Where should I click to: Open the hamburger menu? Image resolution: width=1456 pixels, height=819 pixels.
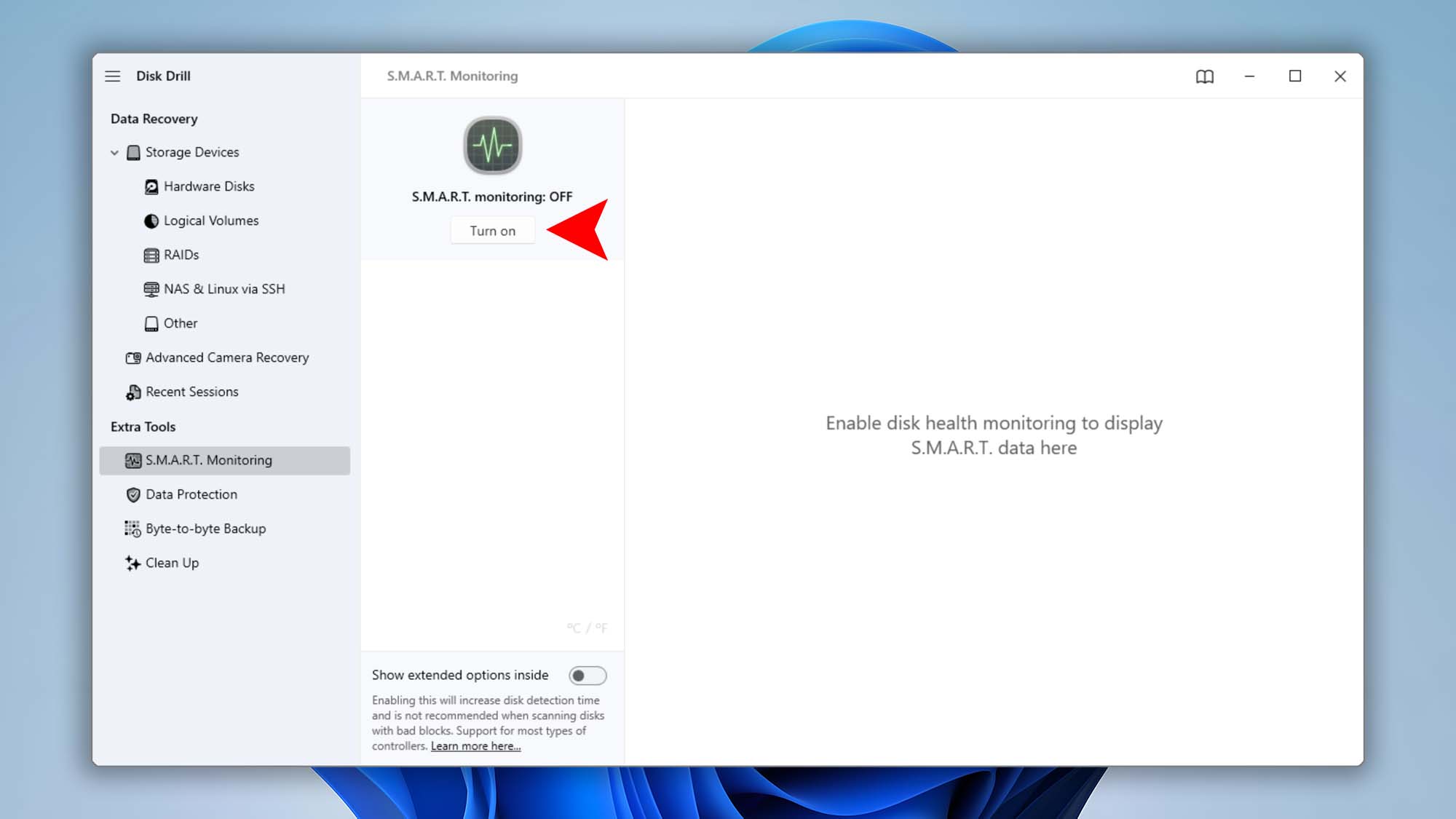[113, 76]
